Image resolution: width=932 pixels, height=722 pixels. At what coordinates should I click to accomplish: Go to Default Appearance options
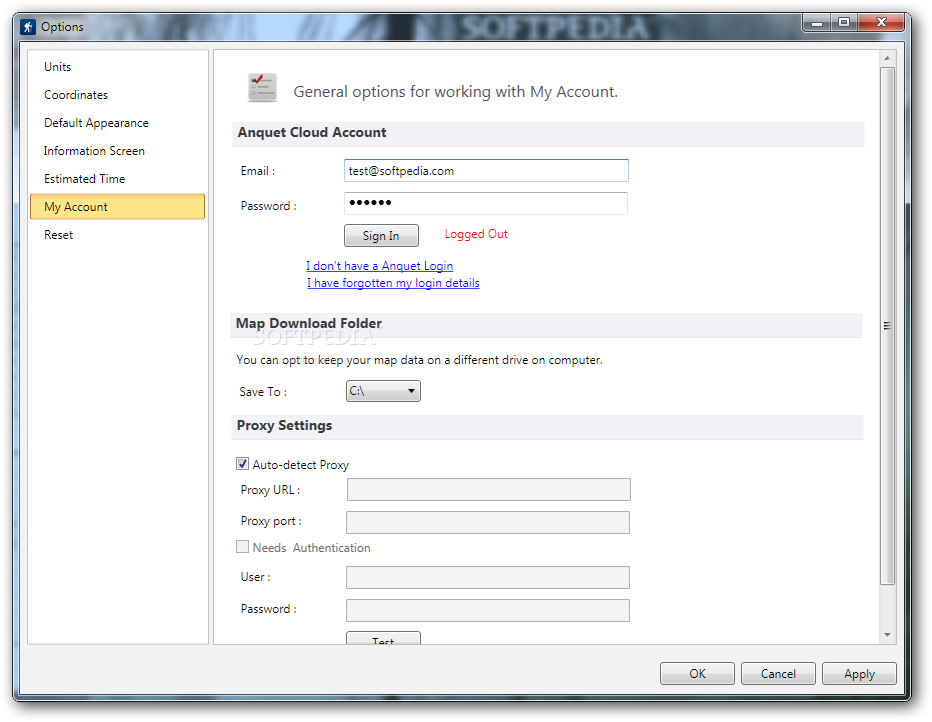point(96,122)
